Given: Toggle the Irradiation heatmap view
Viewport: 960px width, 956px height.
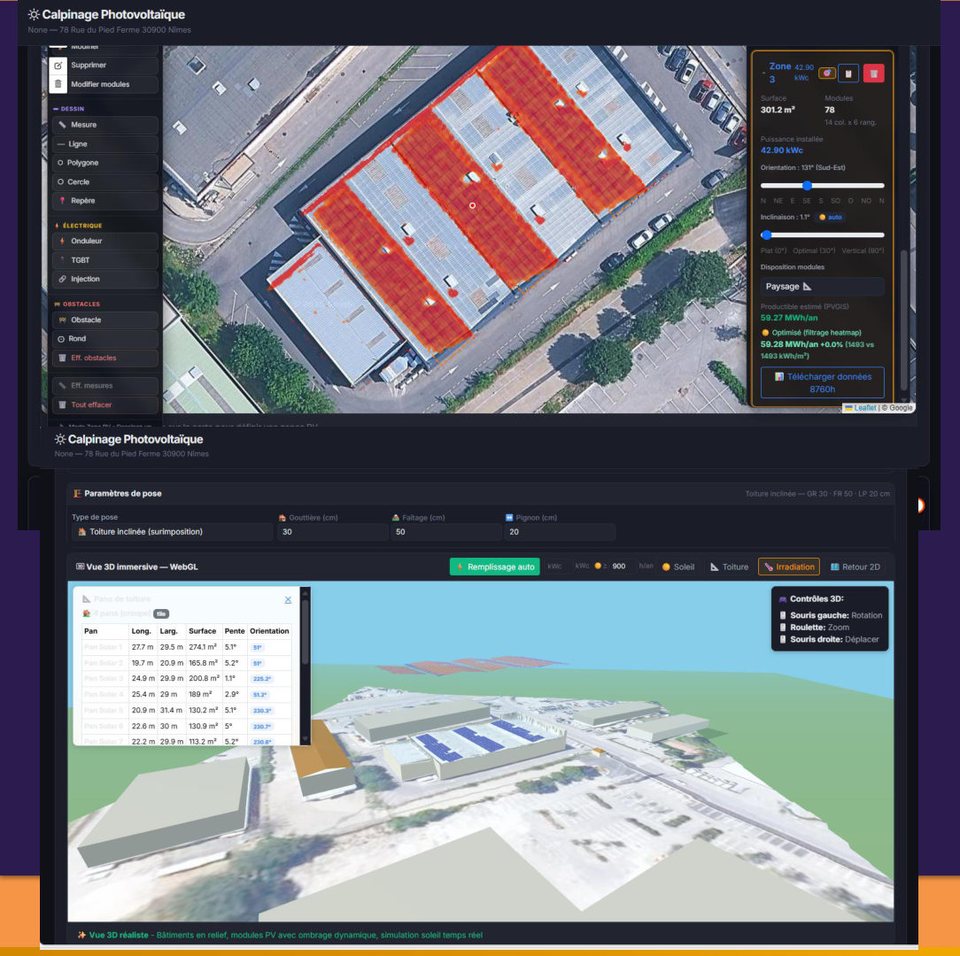Looking at the screenshot, I should (788, 567).
